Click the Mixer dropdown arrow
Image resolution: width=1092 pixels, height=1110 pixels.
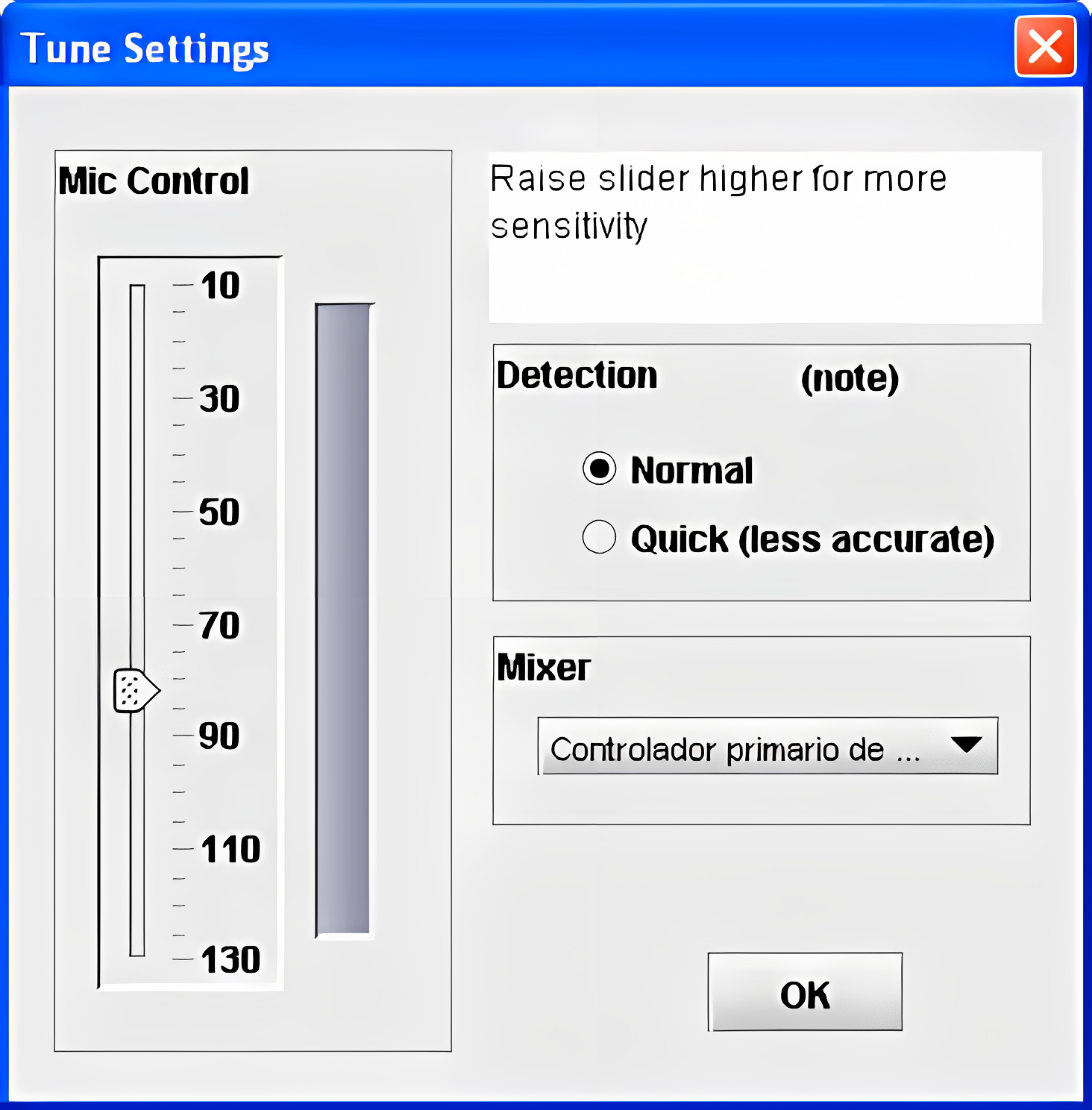pyautogui.click(x=966, y=744)
